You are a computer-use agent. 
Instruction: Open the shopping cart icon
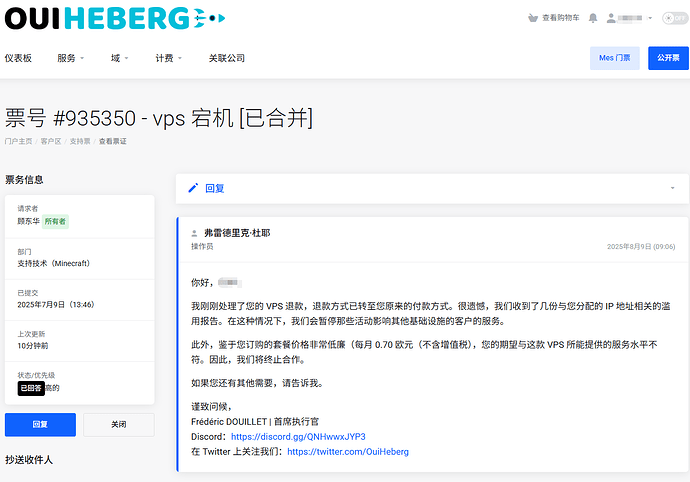click(x=533, y=18)
